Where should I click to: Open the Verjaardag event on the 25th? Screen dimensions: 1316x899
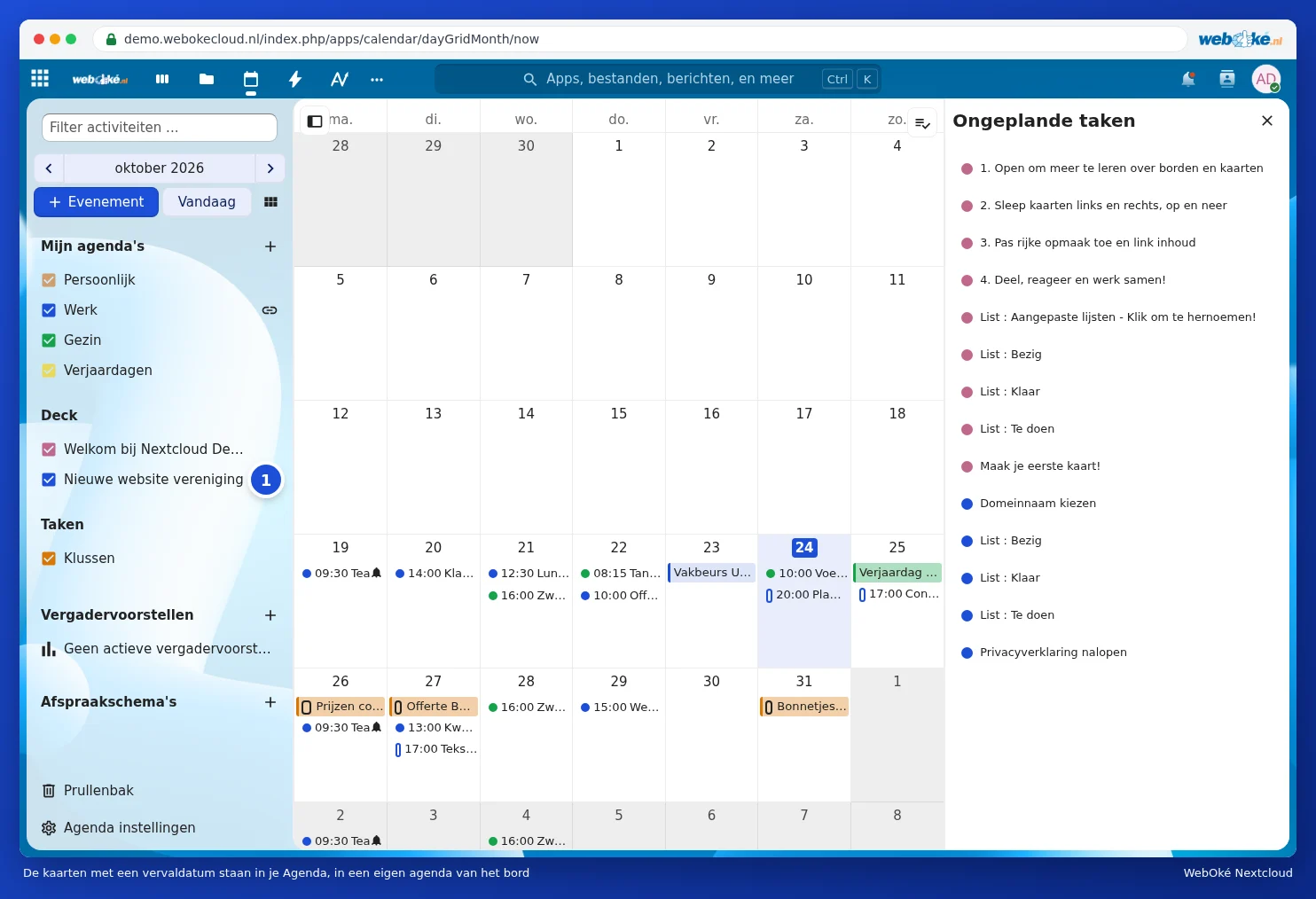[897, 573]
